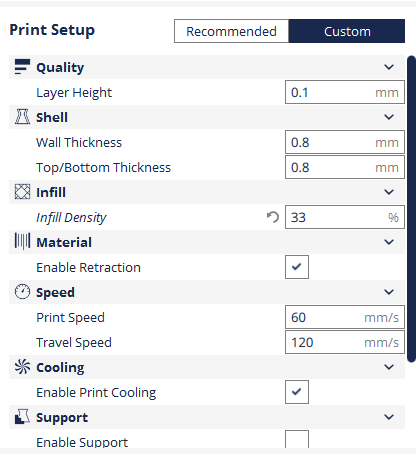Click the Infill crosshatch icon
Image resolution: width=416 pixels, height=468 pixels.
[x=22, y=192]
